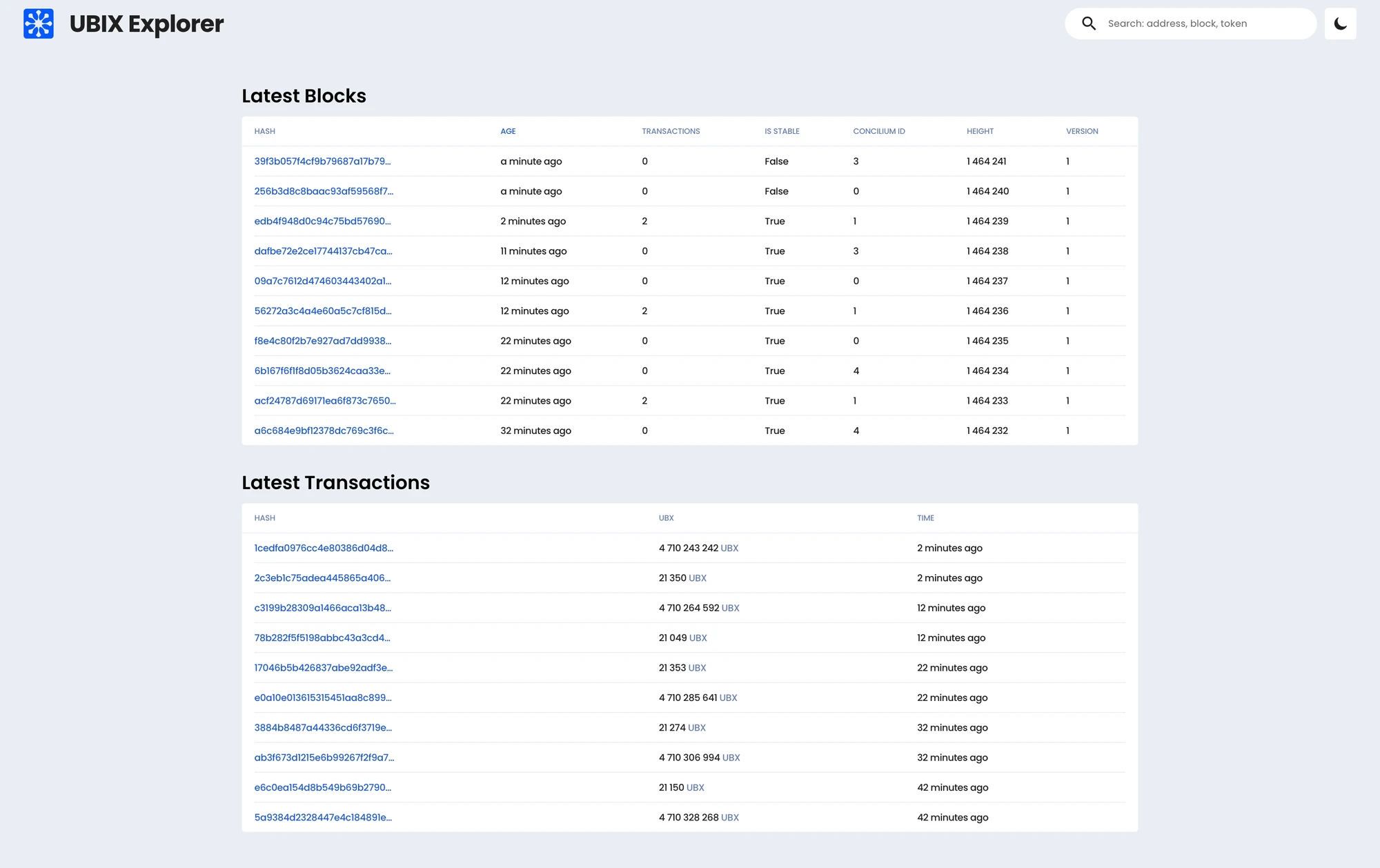Select block height 1 464 235
The image size is (1380, 868).
coord(987,341)
